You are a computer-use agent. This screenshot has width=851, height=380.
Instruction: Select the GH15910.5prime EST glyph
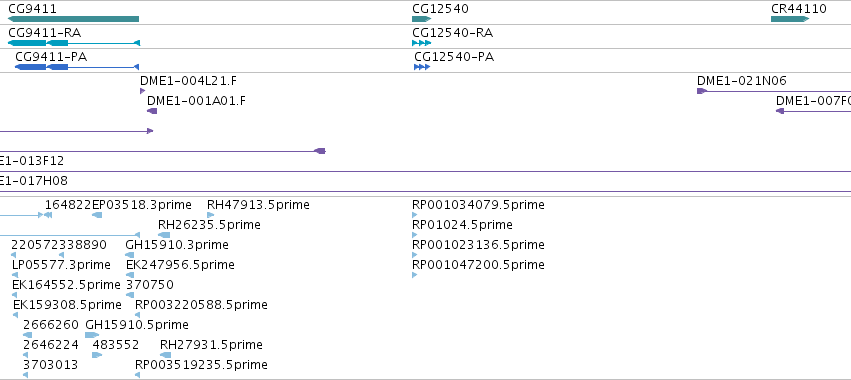[x=92, y=335]
